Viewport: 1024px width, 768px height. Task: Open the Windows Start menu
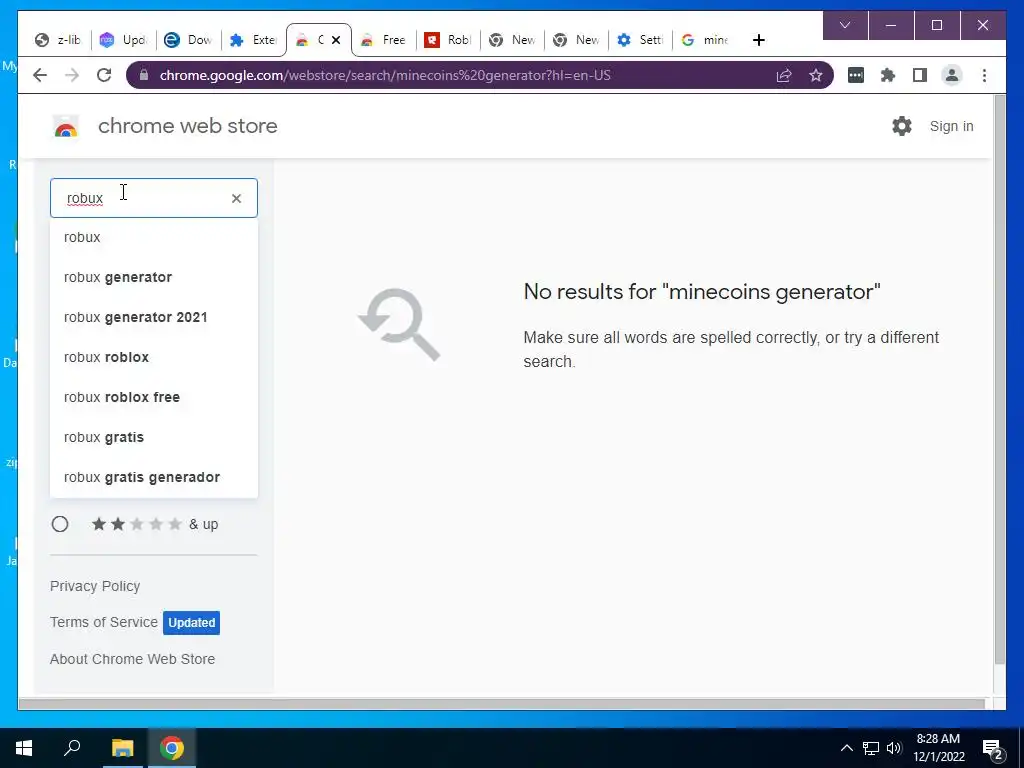point(24,748)
